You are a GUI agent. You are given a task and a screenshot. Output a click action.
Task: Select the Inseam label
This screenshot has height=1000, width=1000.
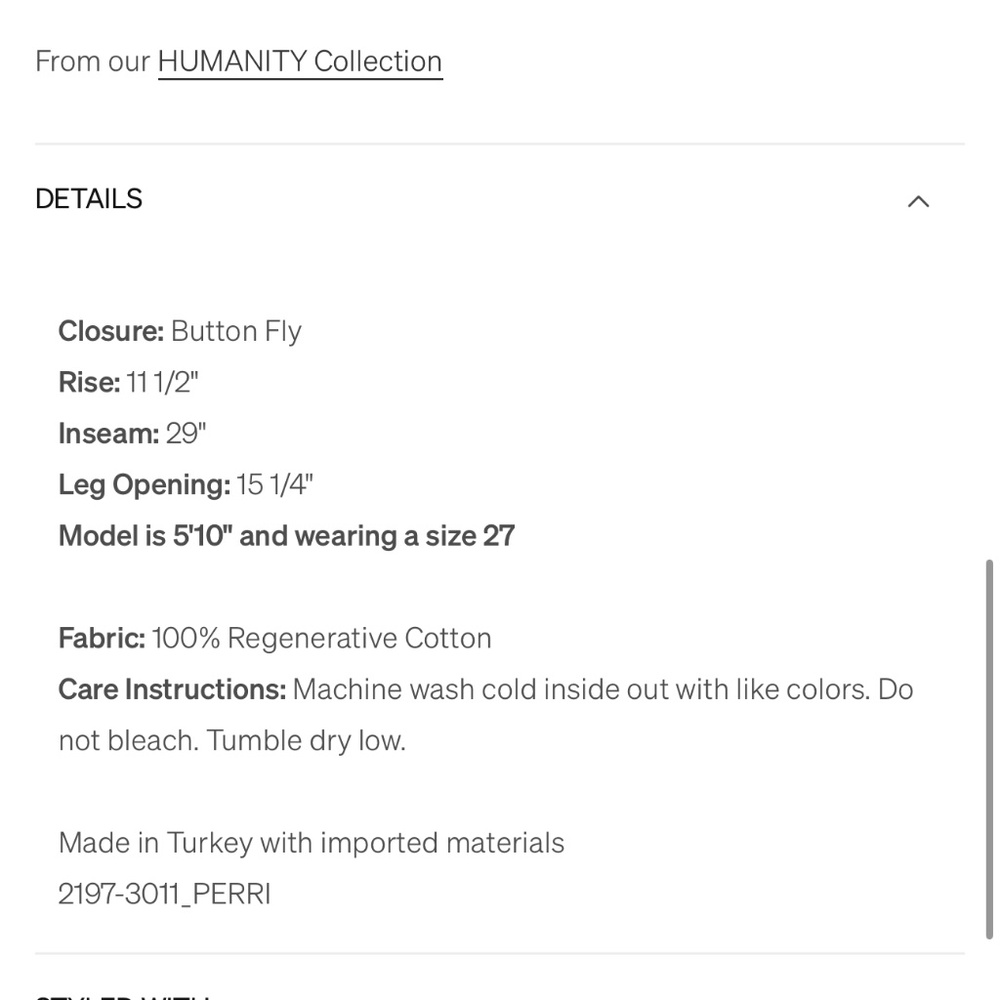[109, 433]
